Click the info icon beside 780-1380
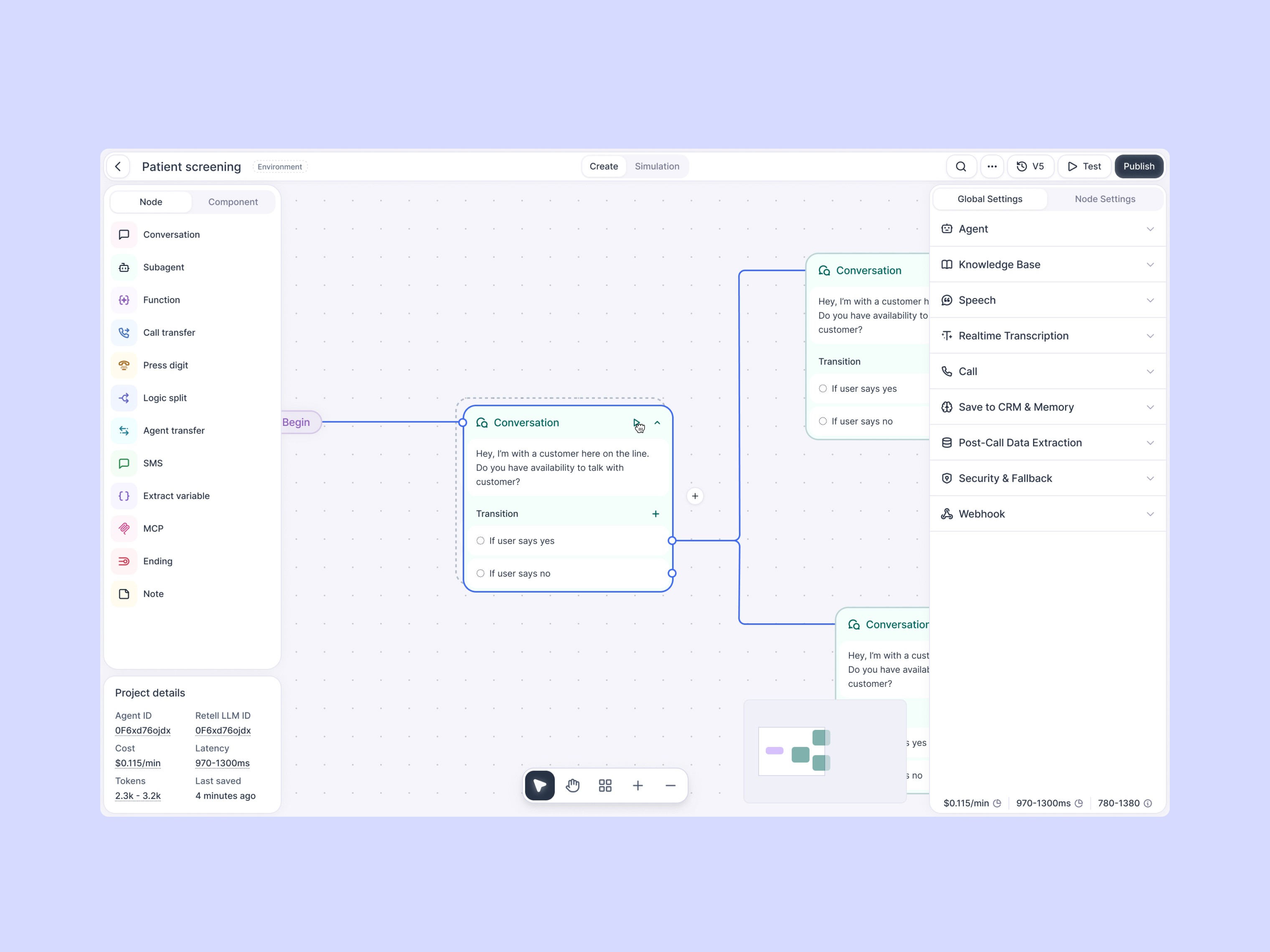1270x952 pixels. click(x=1148, y=804)
